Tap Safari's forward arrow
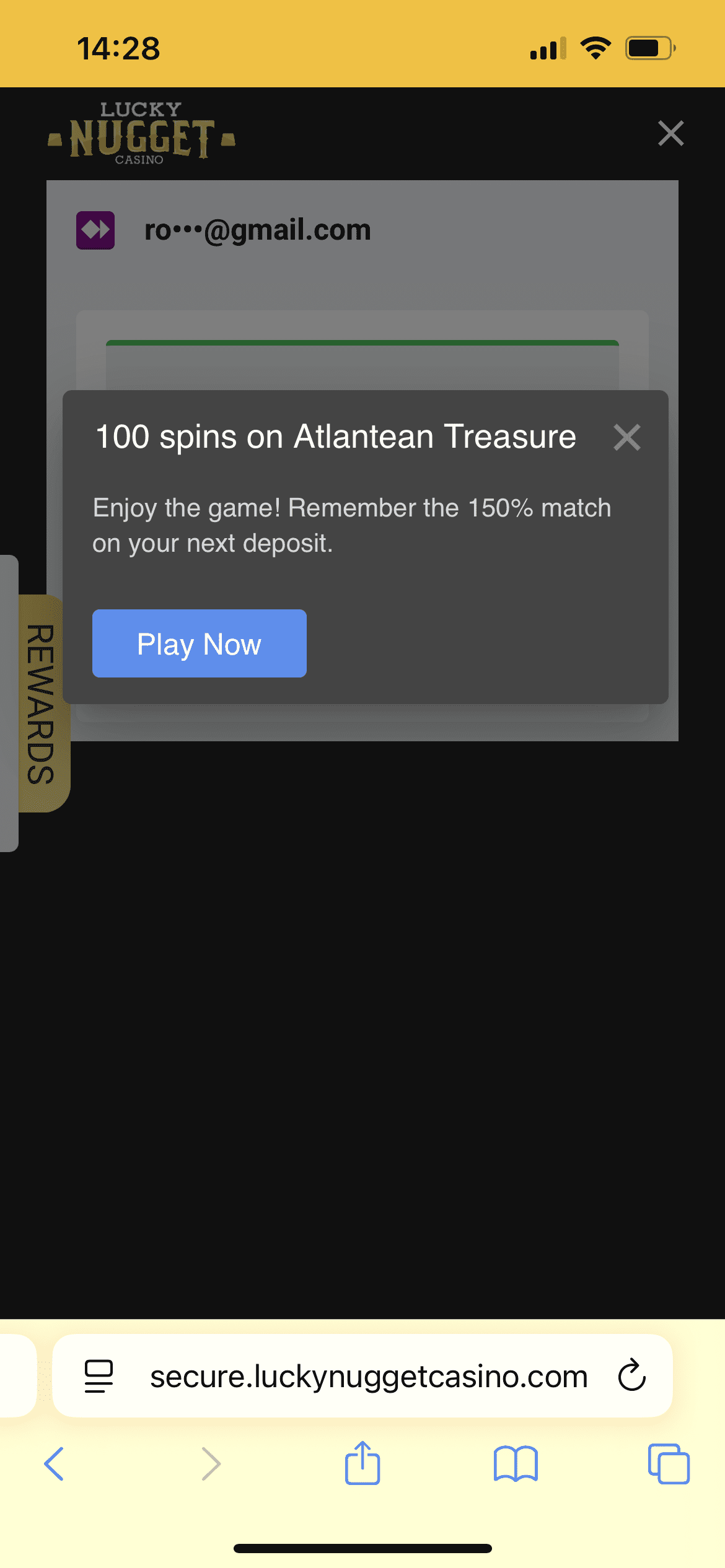Image resolution: width=725 pixels, height=1568 pixels. [211, 1464]
